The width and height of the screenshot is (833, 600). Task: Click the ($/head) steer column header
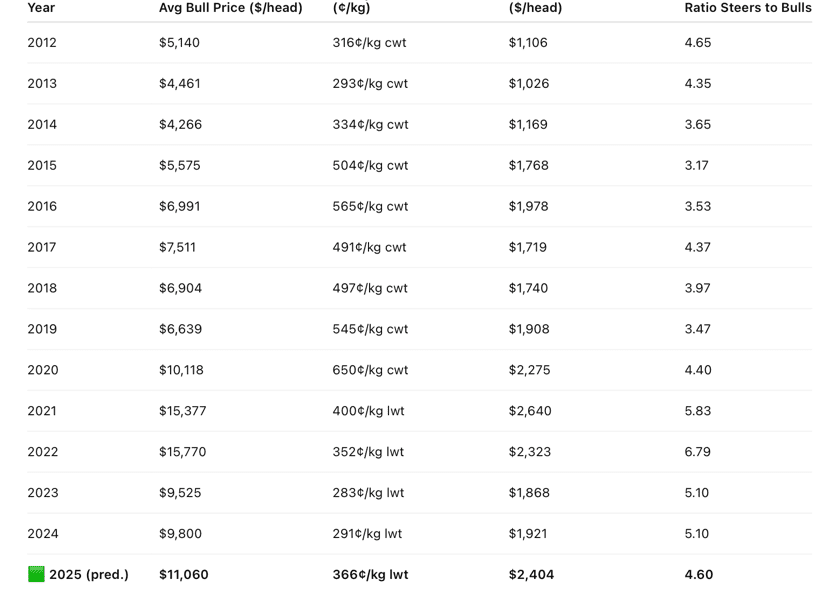point(535,7)
